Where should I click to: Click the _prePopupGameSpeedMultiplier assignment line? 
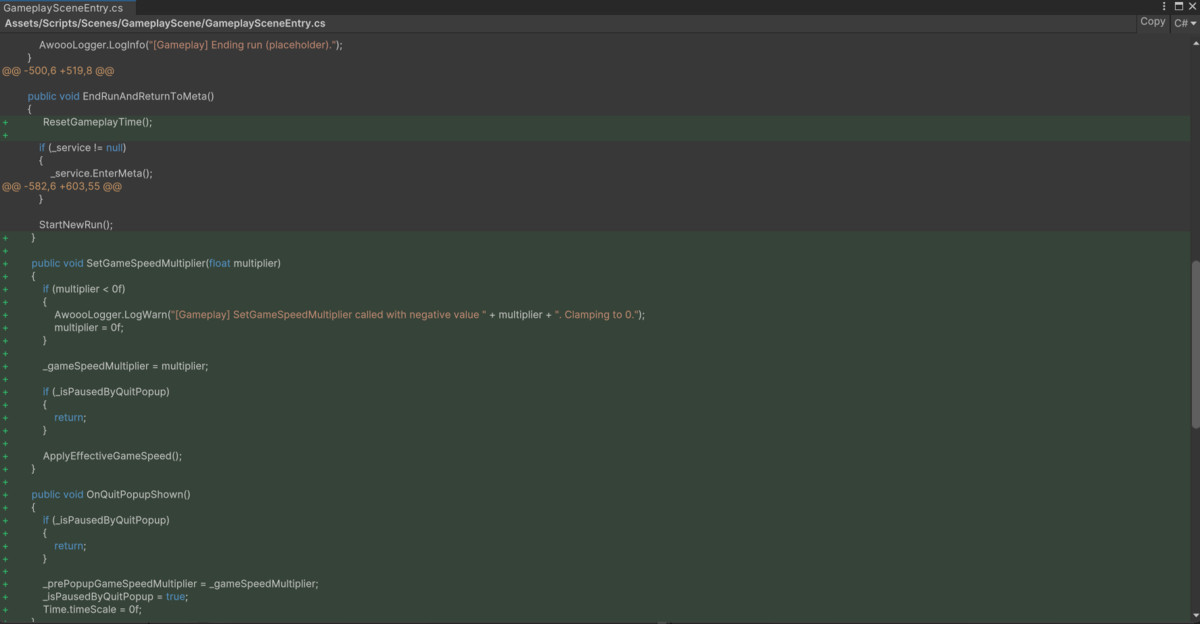coord(180,584)
